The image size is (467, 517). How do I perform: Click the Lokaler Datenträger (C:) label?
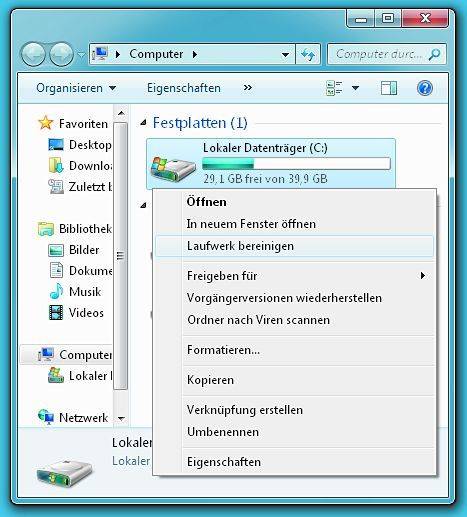click(x=265, y=148)
